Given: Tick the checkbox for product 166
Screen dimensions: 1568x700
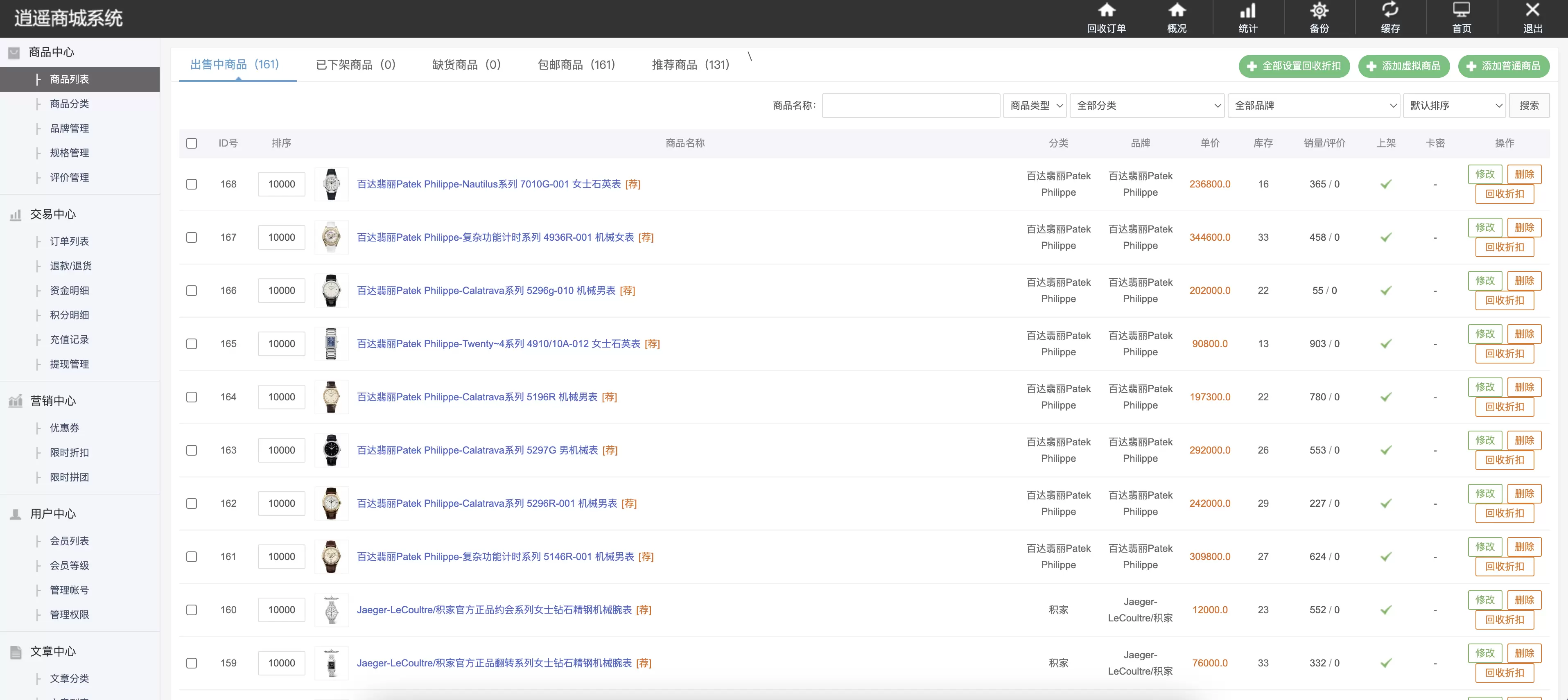Looking at the screenshot, I should pos(192,290).
